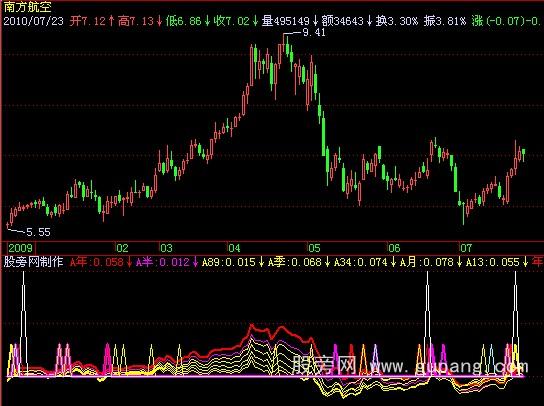Click the turnover amount 额34643
The image size is (544, 406).
[342, 21]
